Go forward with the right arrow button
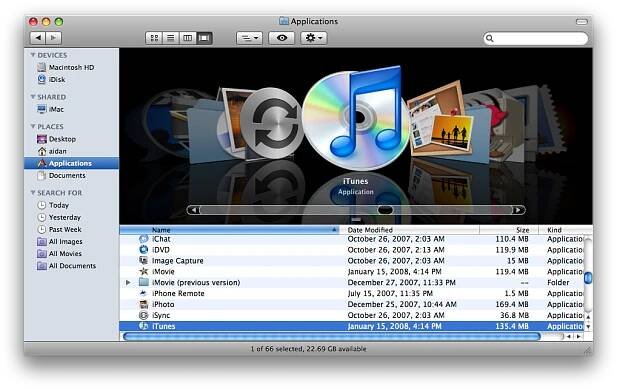 click(54, 38)
